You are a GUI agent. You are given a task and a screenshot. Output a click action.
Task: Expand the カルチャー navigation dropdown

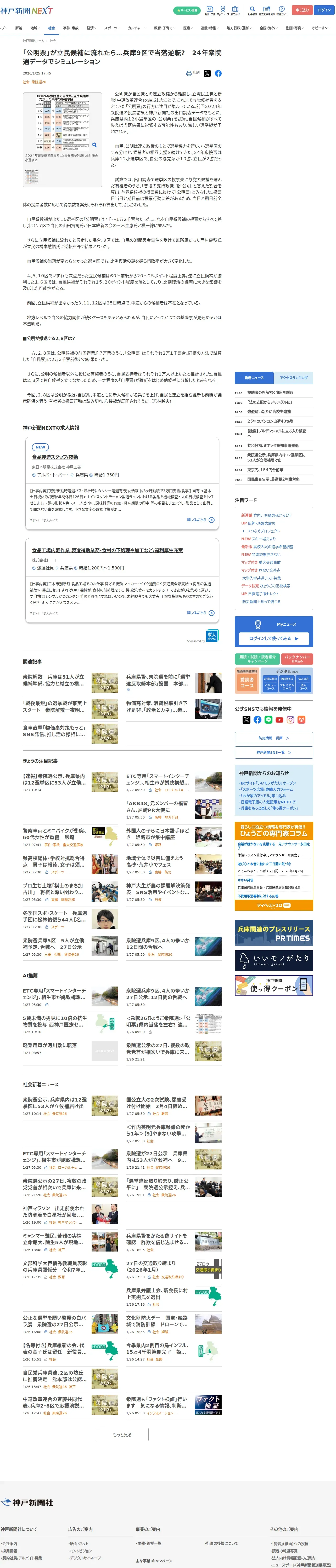(137, 28)
